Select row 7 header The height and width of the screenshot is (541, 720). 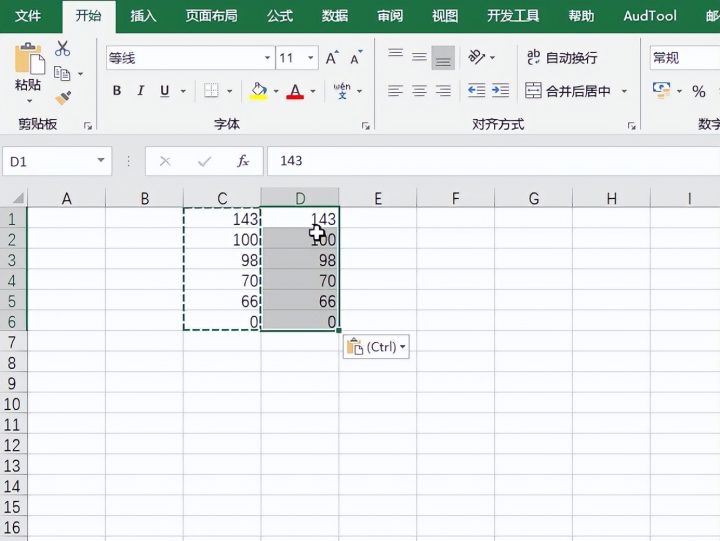click(x=12, y=342)
